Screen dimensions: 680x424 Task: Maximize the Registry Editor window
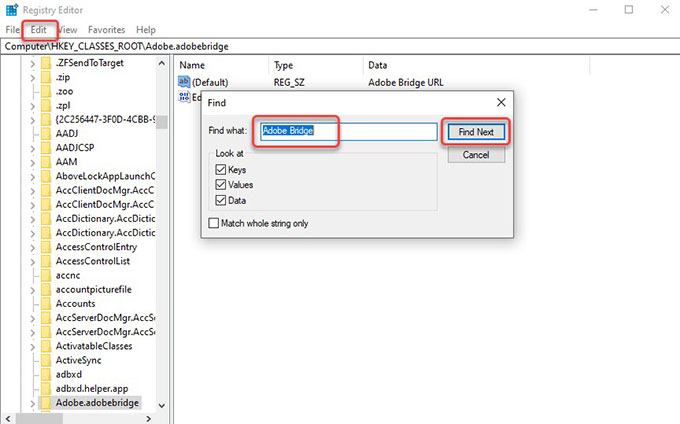(x=629, y=10)
